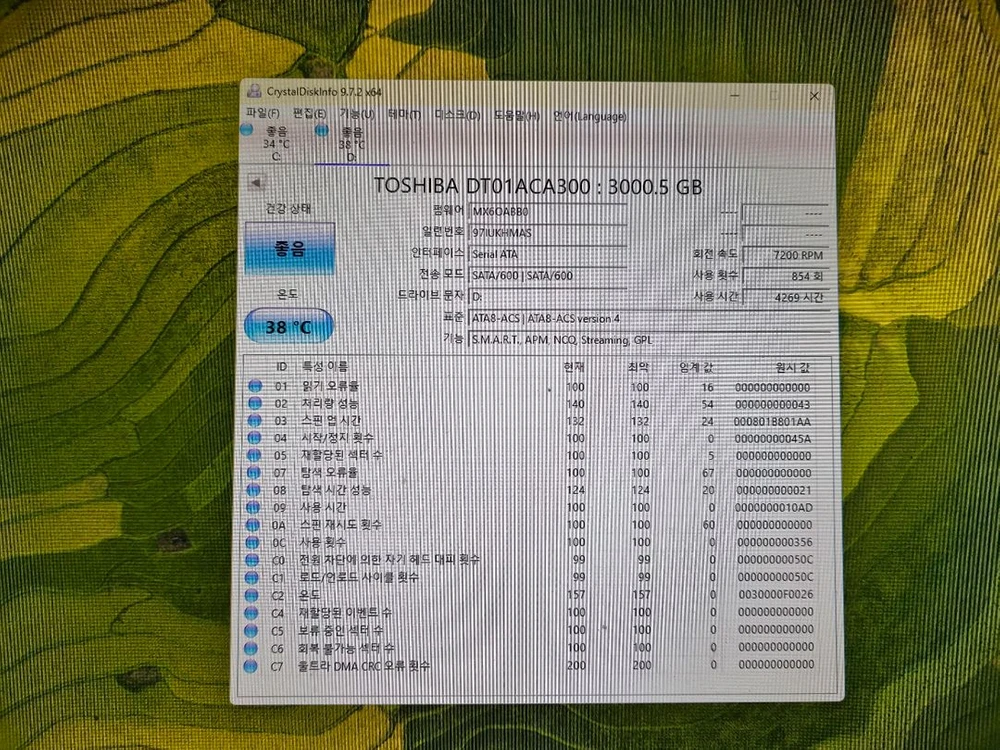Click the 7200 RPM rotation field

coord(786,254)
